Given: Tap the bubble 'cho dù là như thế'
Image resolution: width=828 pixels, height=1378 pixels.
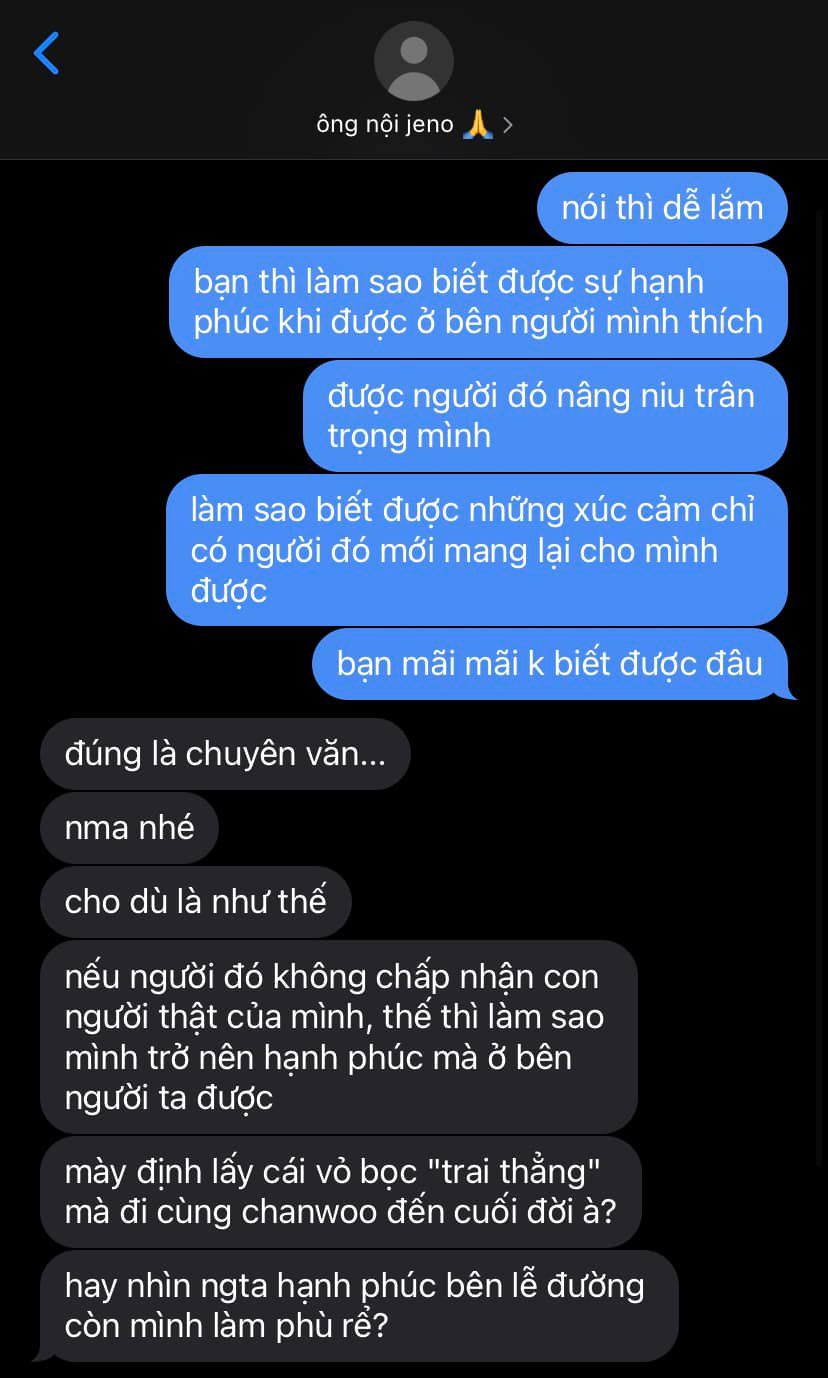Looking at the screenshot, I should (x=195, y=902).
